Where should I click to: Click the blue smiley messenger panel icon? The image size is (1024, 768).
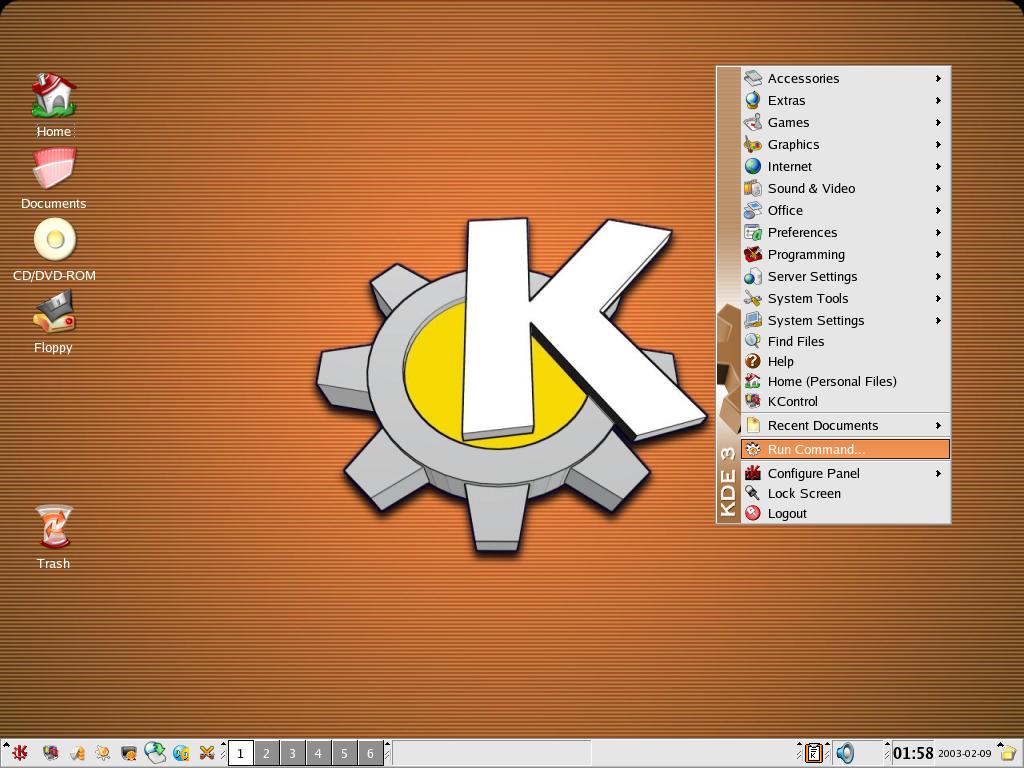tap(181, 753)
